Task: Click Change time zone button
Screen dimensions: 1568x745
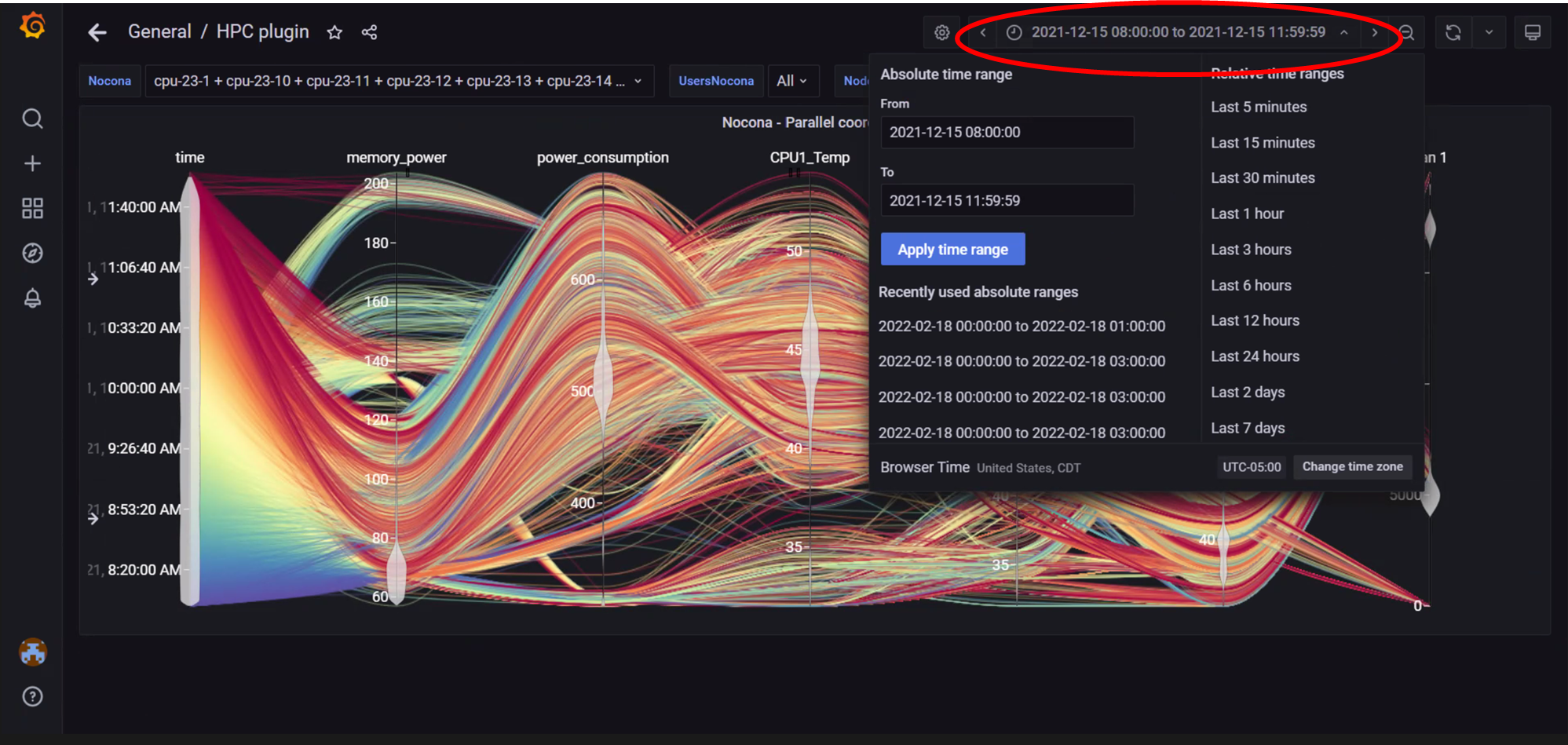Action: coord(1352,466)
